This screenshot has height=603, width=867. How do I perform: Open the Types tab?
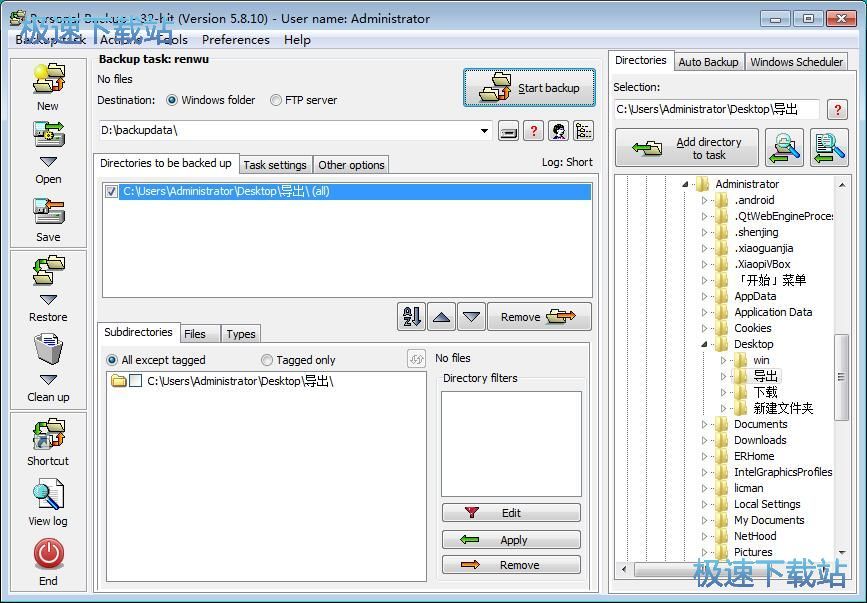[241, 334]
